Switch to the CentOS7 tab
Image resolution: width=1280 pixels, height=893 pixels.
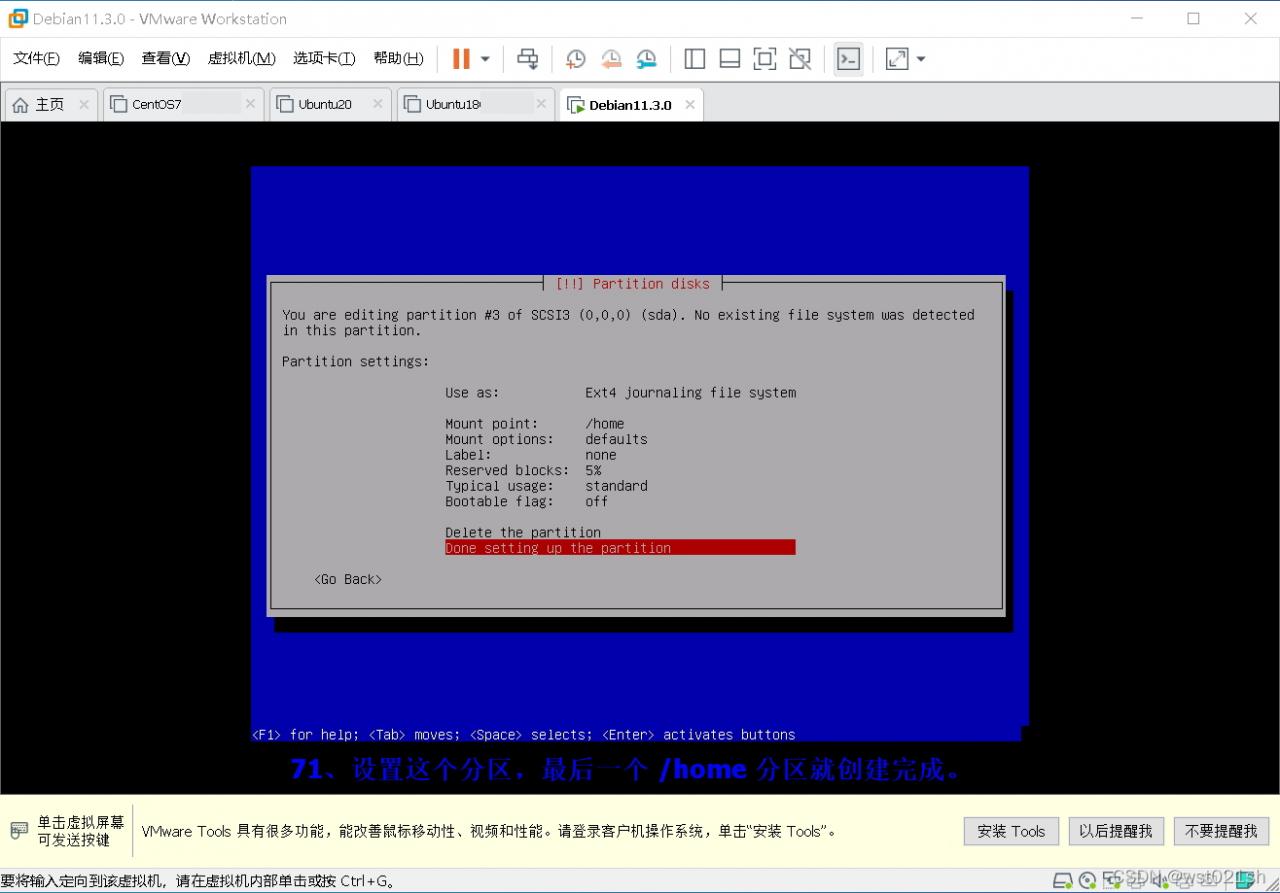pos(183,105)
